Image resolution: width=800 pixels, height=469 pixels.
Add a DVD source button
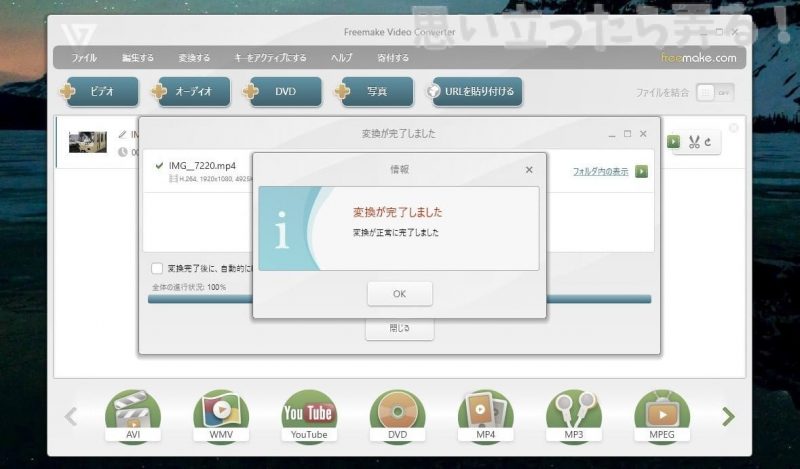pyautogui.click(x=282, y=91)
